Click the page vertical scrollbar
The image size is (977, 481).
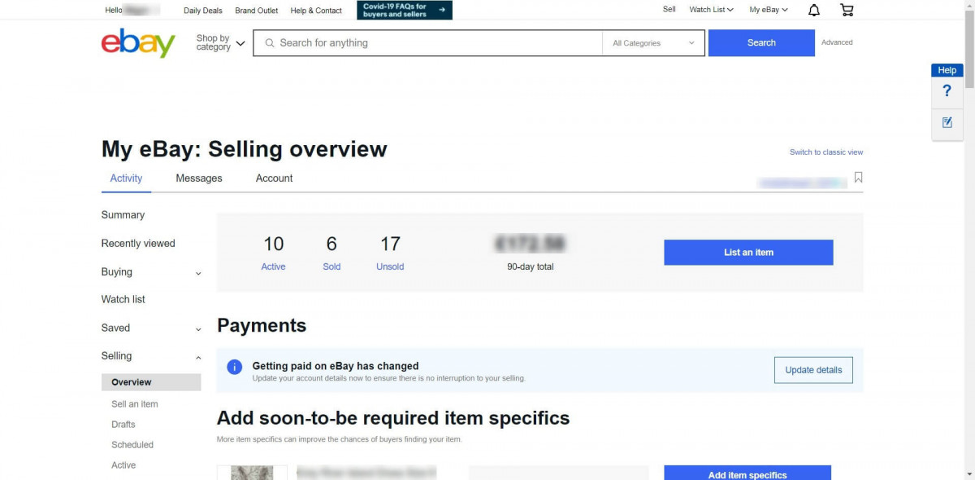click(970, 50)
